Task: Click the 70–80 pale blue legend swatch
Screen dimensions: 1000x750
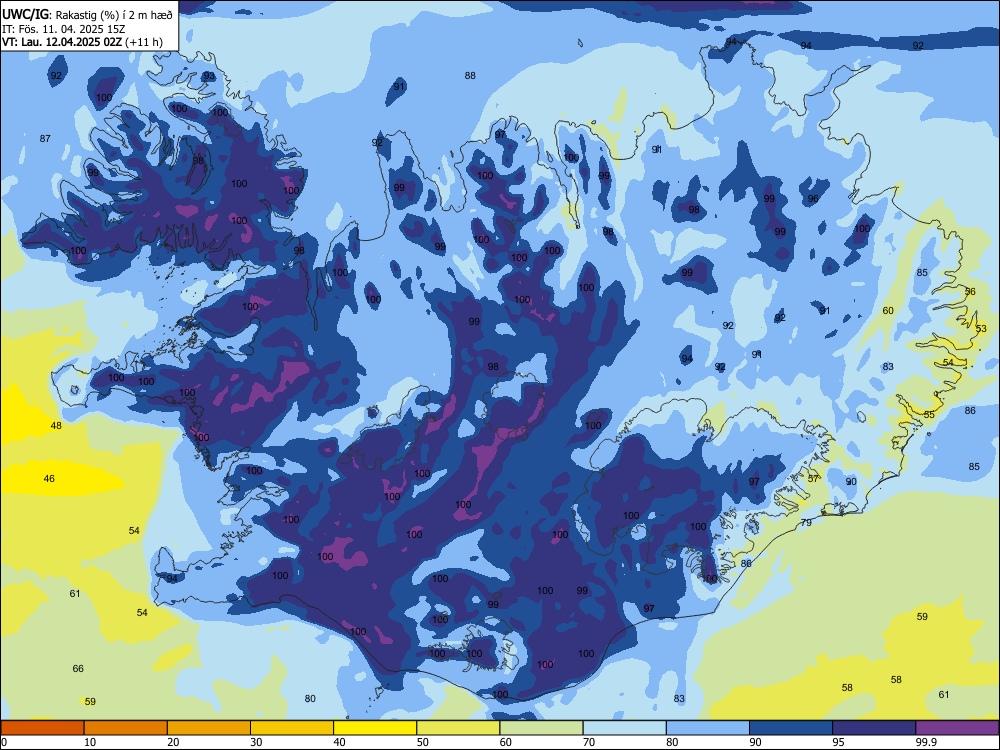Action: (624, 728)
